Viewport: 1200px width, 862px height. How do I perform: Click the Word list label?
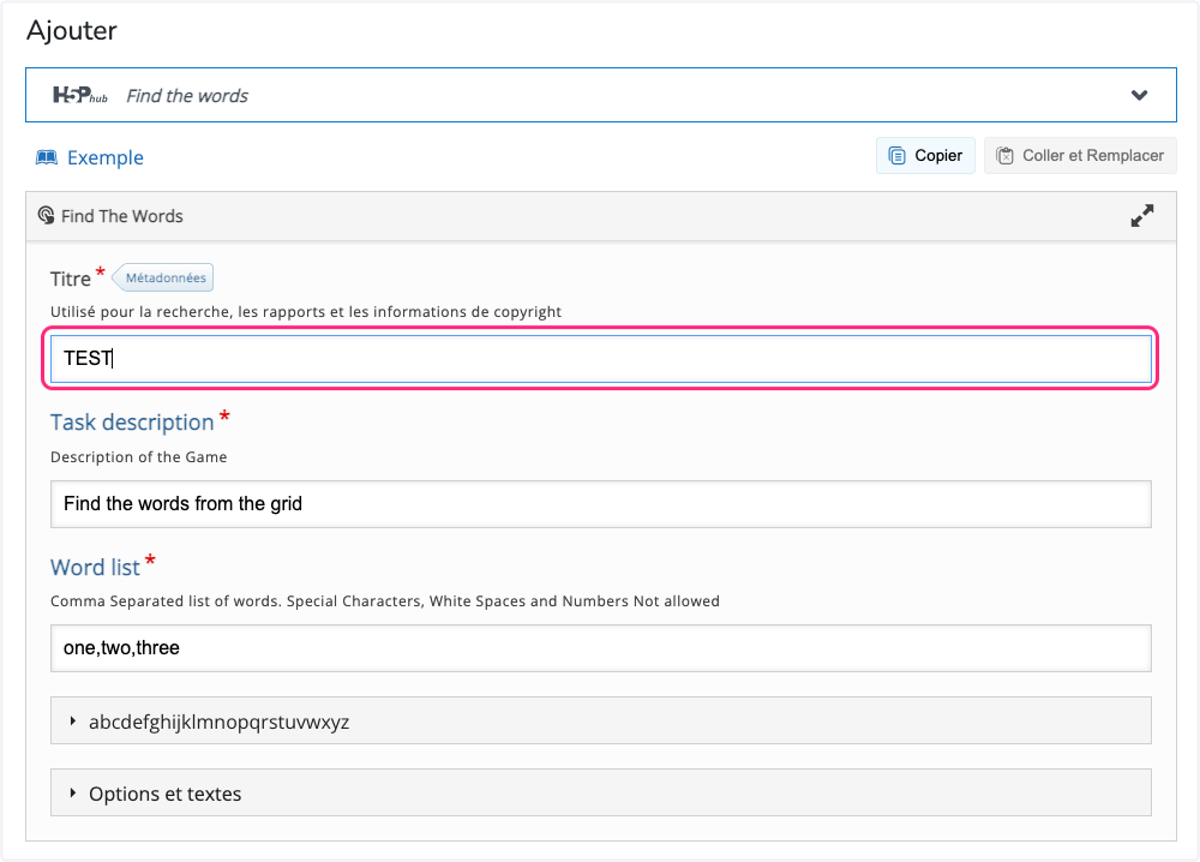coord(95,567)
